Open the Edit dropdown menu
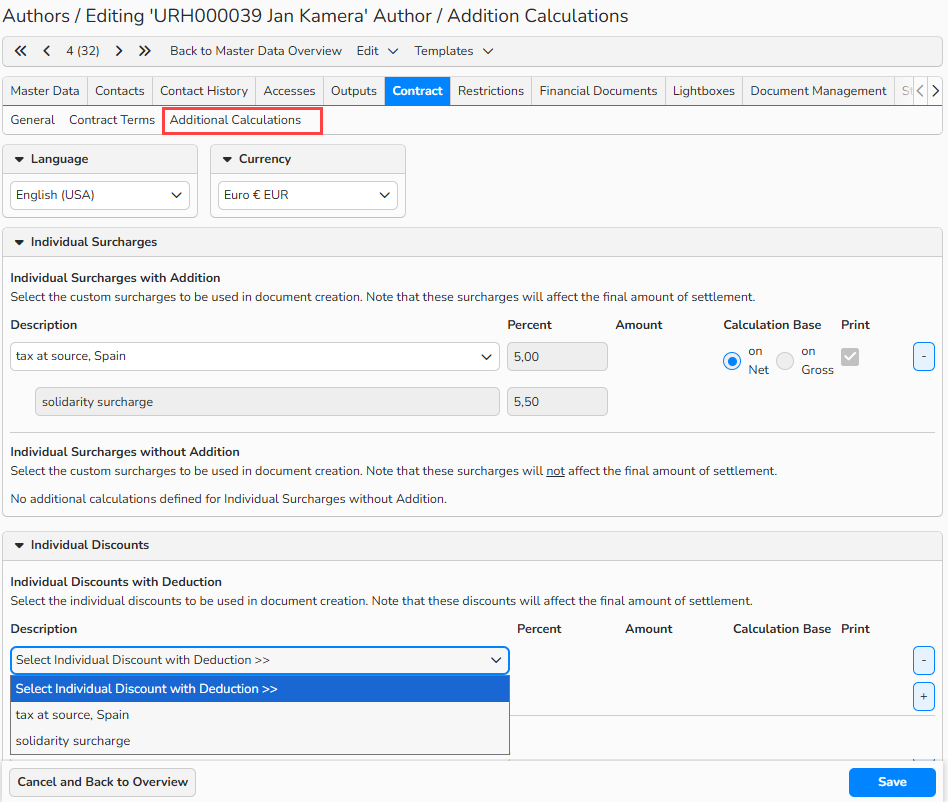948x802 pixels. [x=377, y=51]
